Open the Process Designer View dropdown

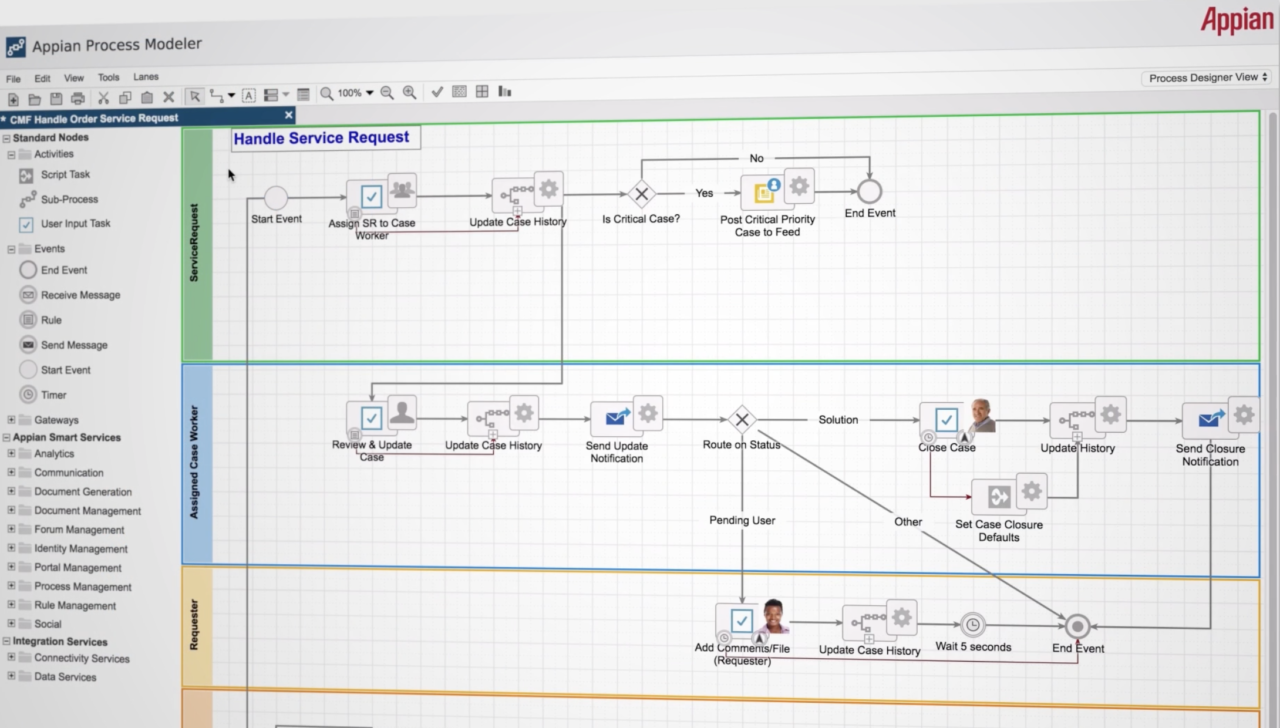(x=1208, y=77)
